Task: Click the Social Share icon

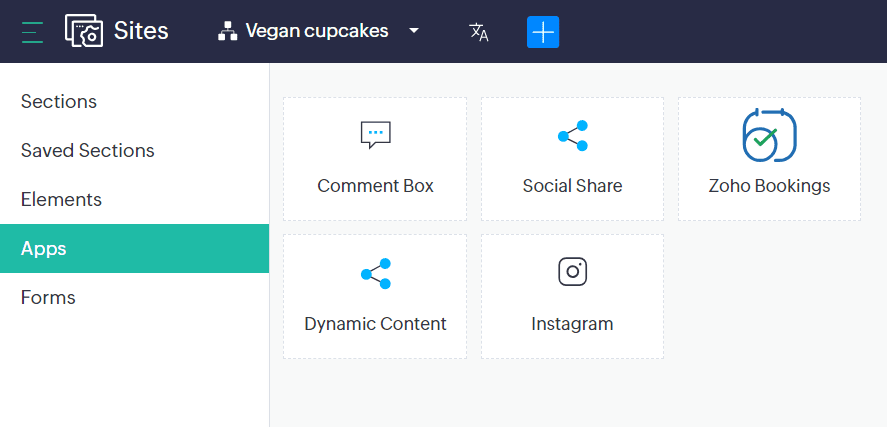Action: click(572, 136)
